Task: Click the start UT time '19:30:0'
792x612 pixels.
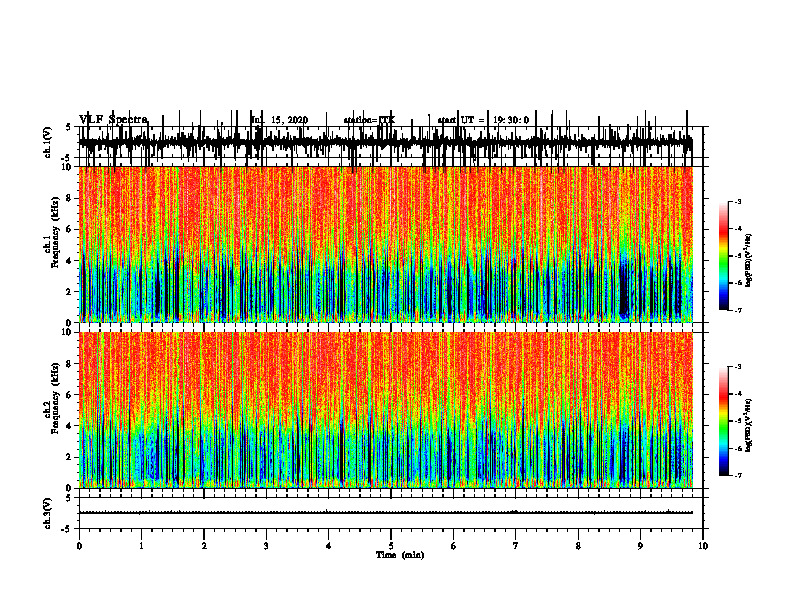Action: [511, 120]
